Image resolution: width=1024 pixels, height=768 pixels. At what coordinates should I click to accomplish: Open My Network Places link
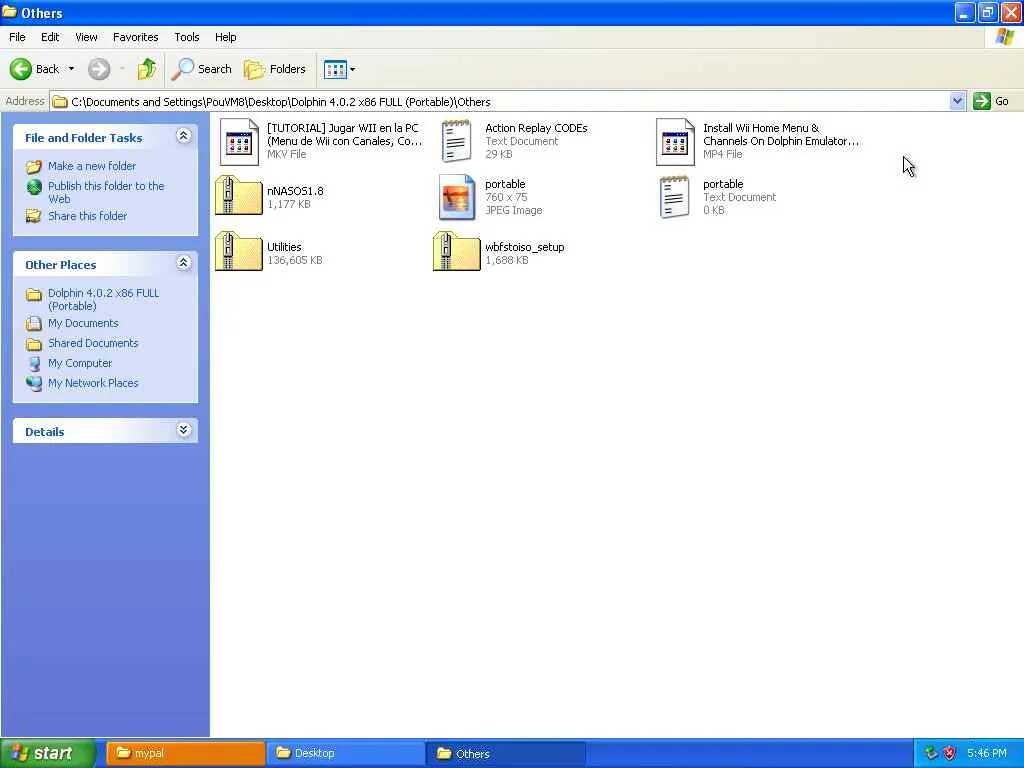pos(93,383)
